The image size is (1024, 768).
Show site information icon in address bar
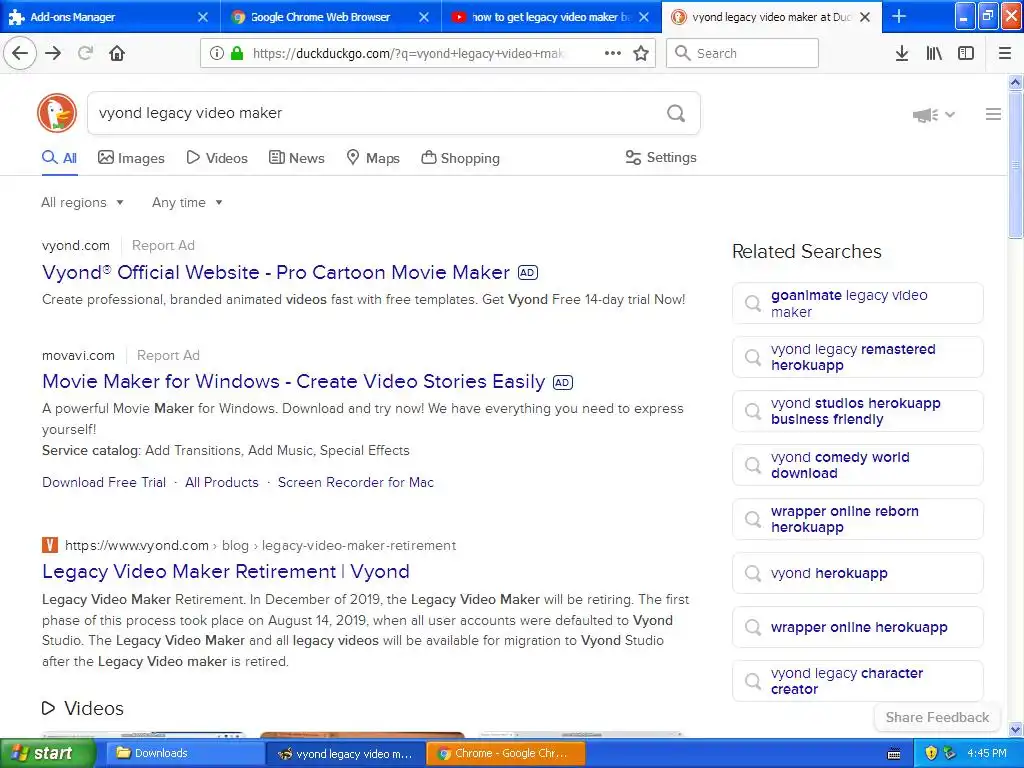217,54
